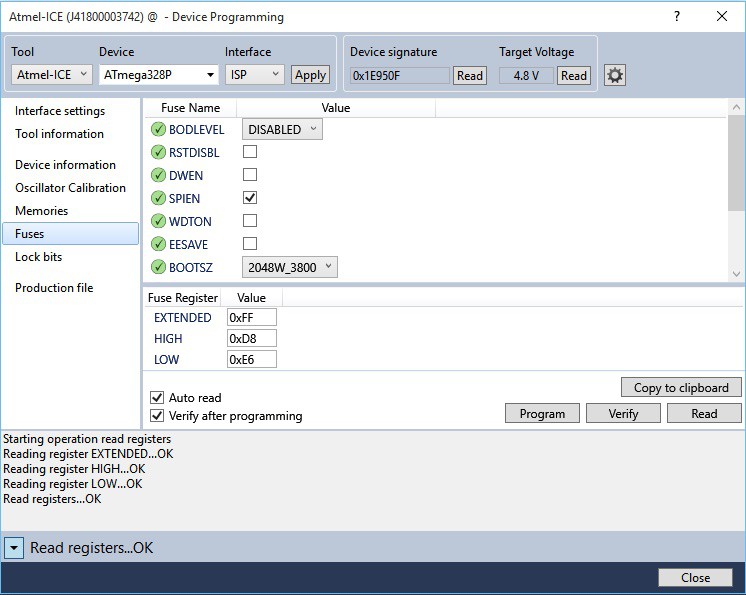Click the BODLEVEL green status check icon

[158, 129]
